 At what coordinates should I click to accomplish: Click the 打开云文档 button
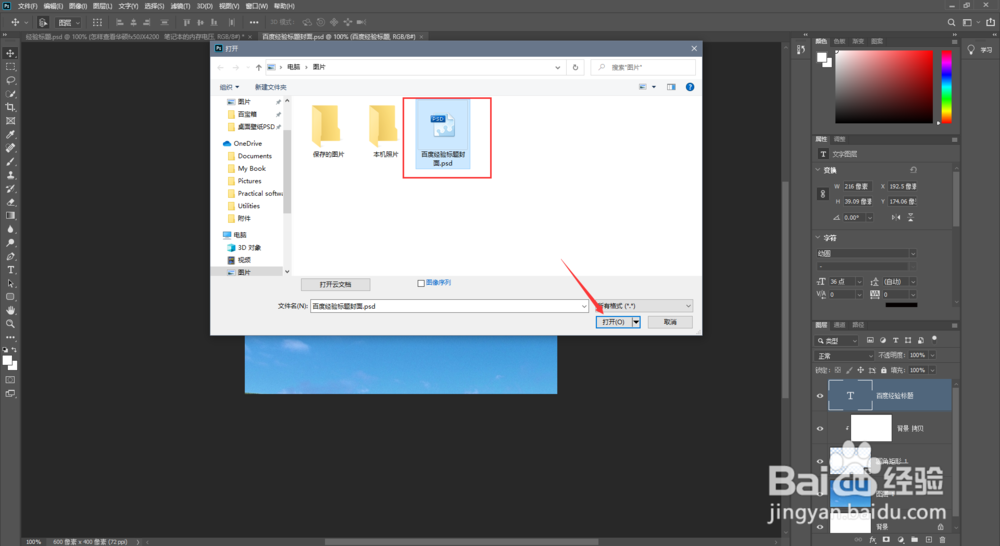pos(335,284)
